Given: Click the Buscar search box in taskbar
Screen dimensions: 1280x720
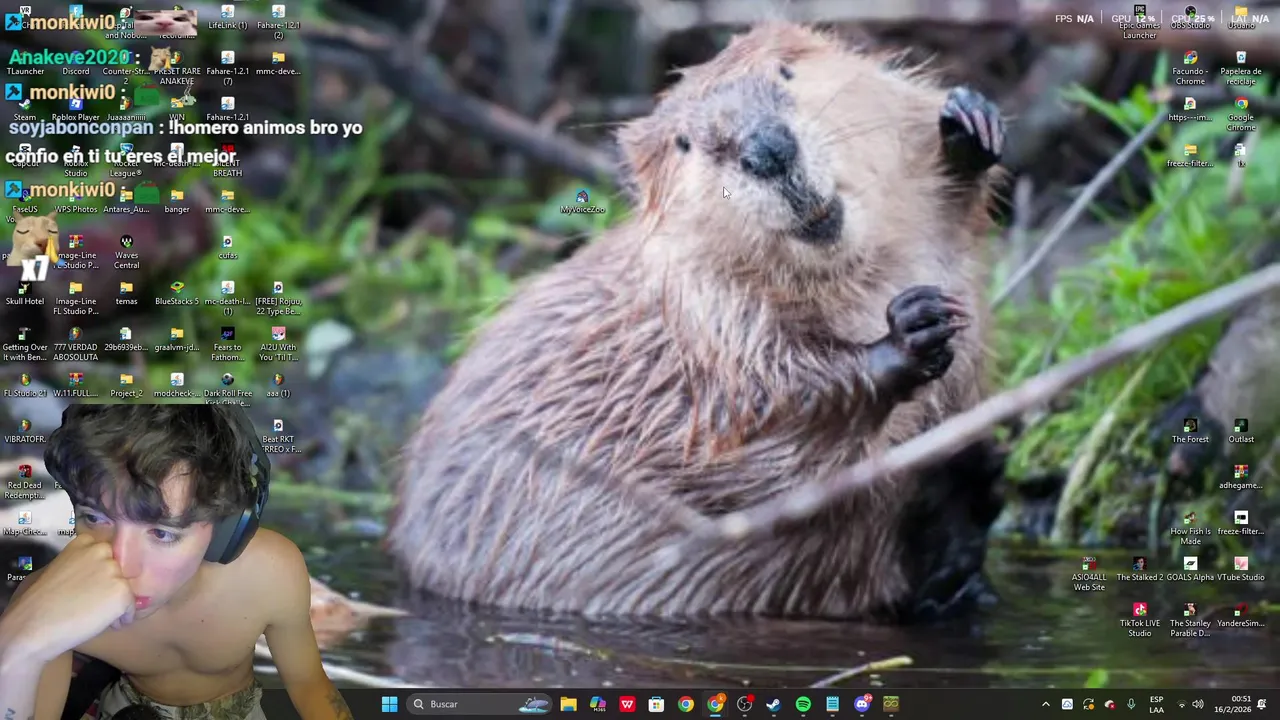Looking at the screenshot, I should click(480, 704).
